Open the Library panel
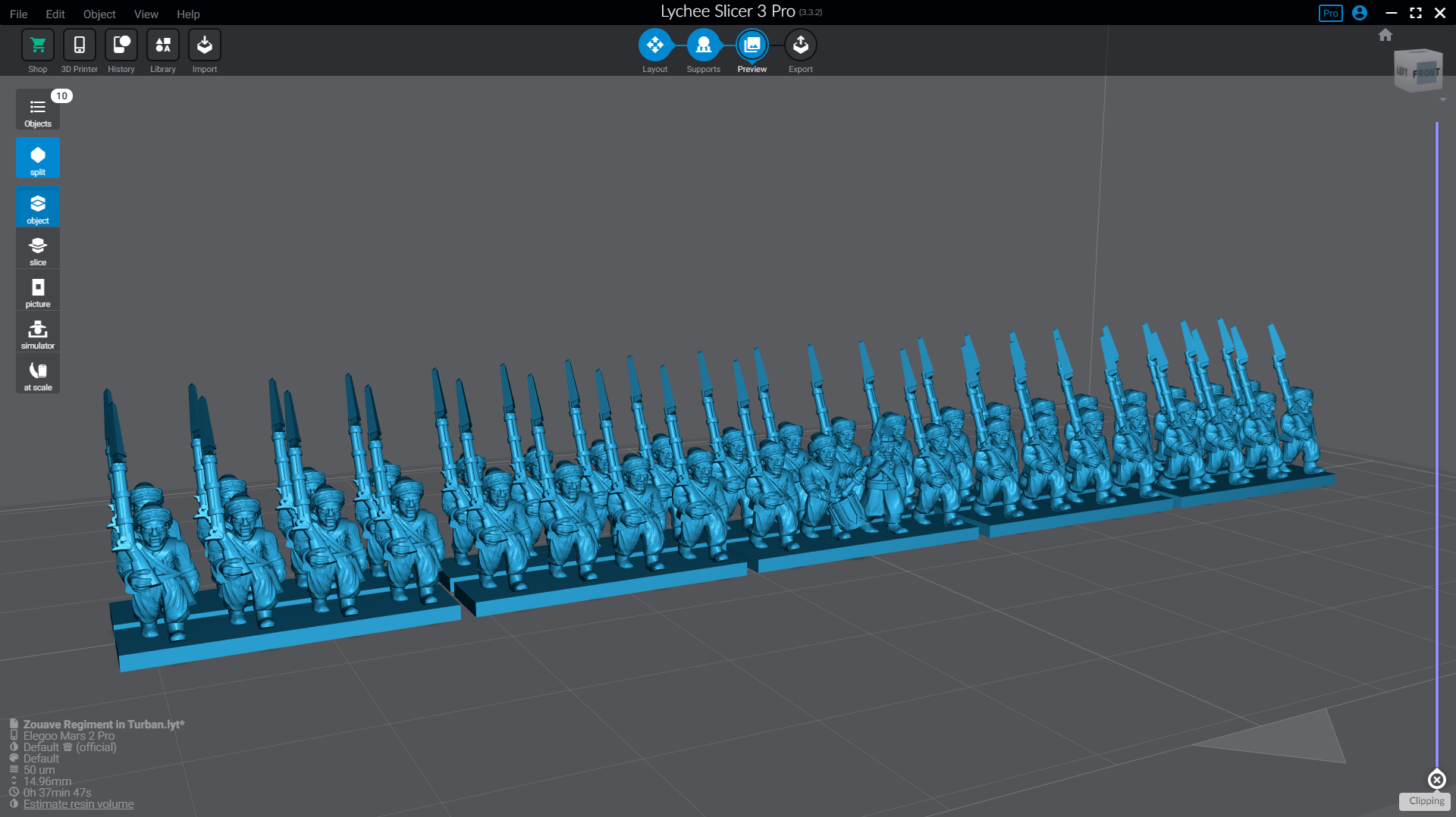 [x=162, y=50]
